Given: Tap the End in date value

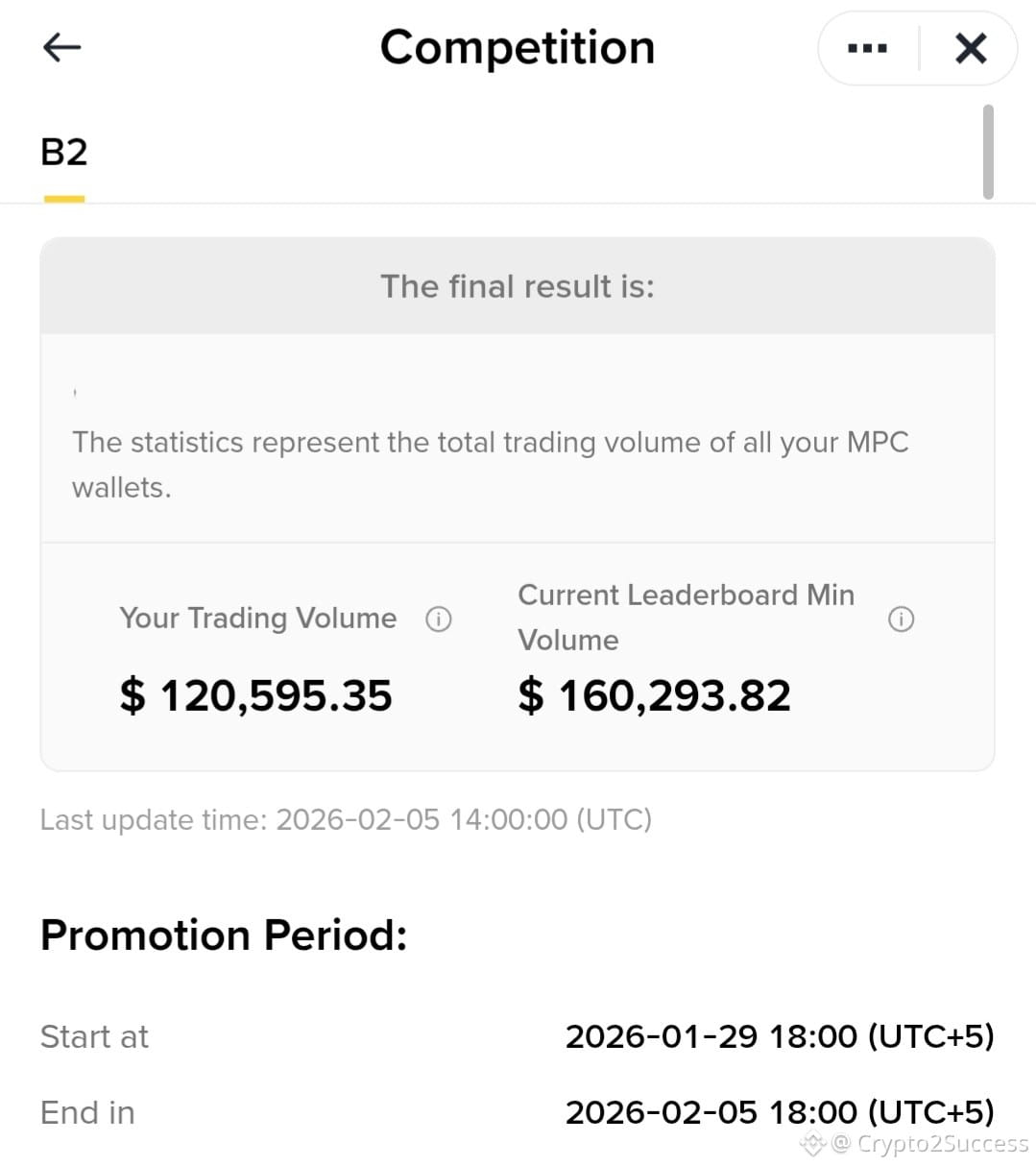Looking at the screenshot, I should click(780, 1112).
